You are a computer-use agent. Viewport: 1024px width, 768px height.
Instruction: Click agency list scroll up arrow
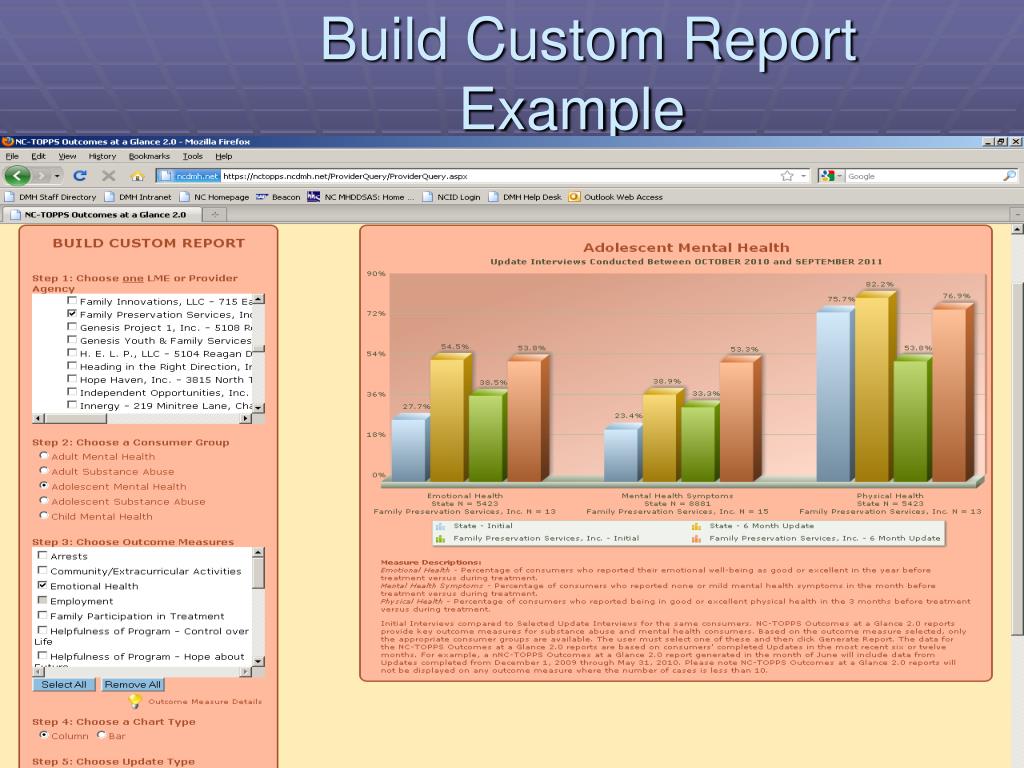tap(259, 299)
